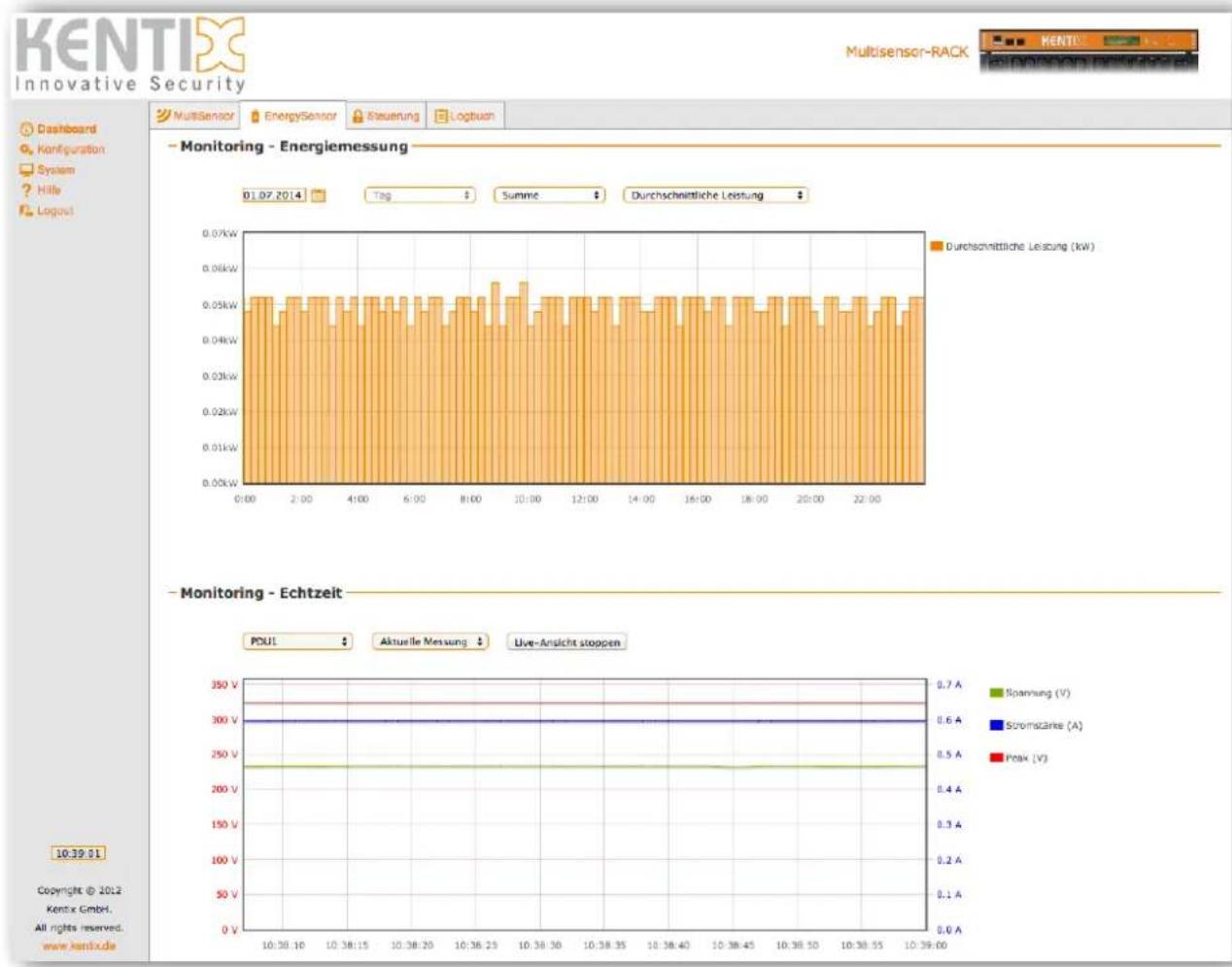Click the Logbuch tab list icon
This screenshot has height=967, width=1232.
[x=440, y=116]
